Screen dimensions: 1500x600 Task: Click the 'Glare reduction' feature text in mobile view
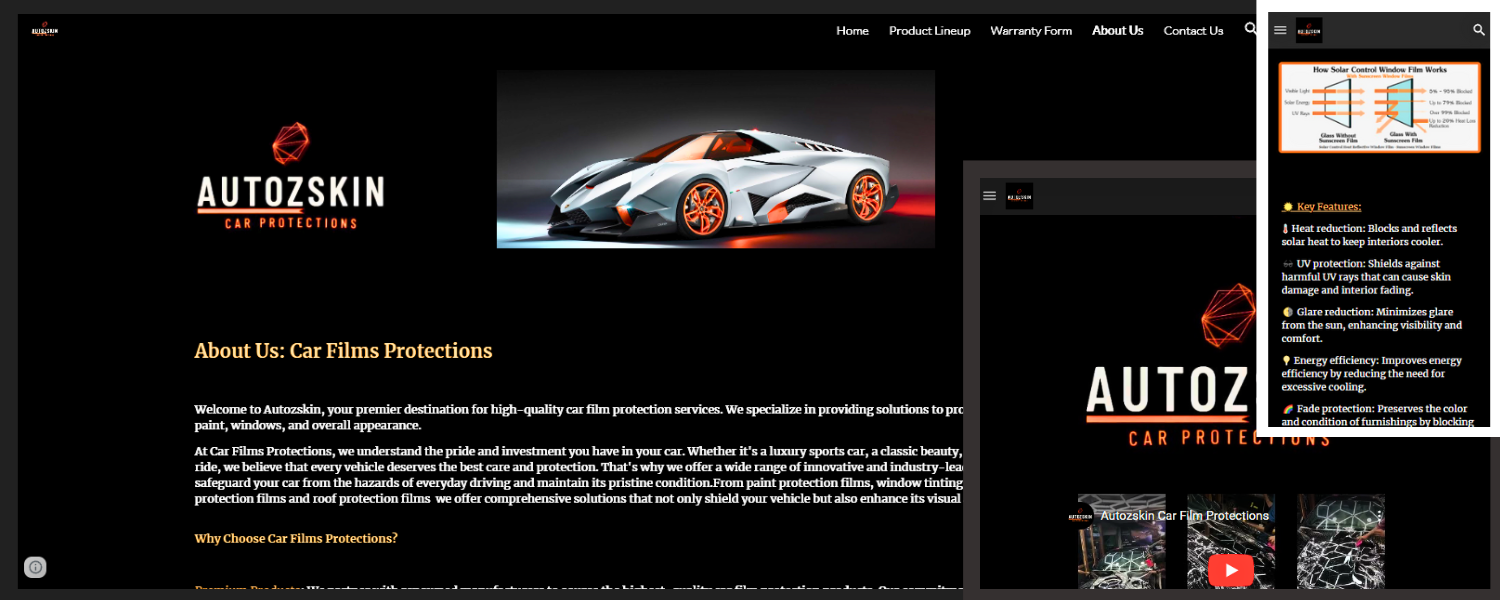(x=1372, y=325)
